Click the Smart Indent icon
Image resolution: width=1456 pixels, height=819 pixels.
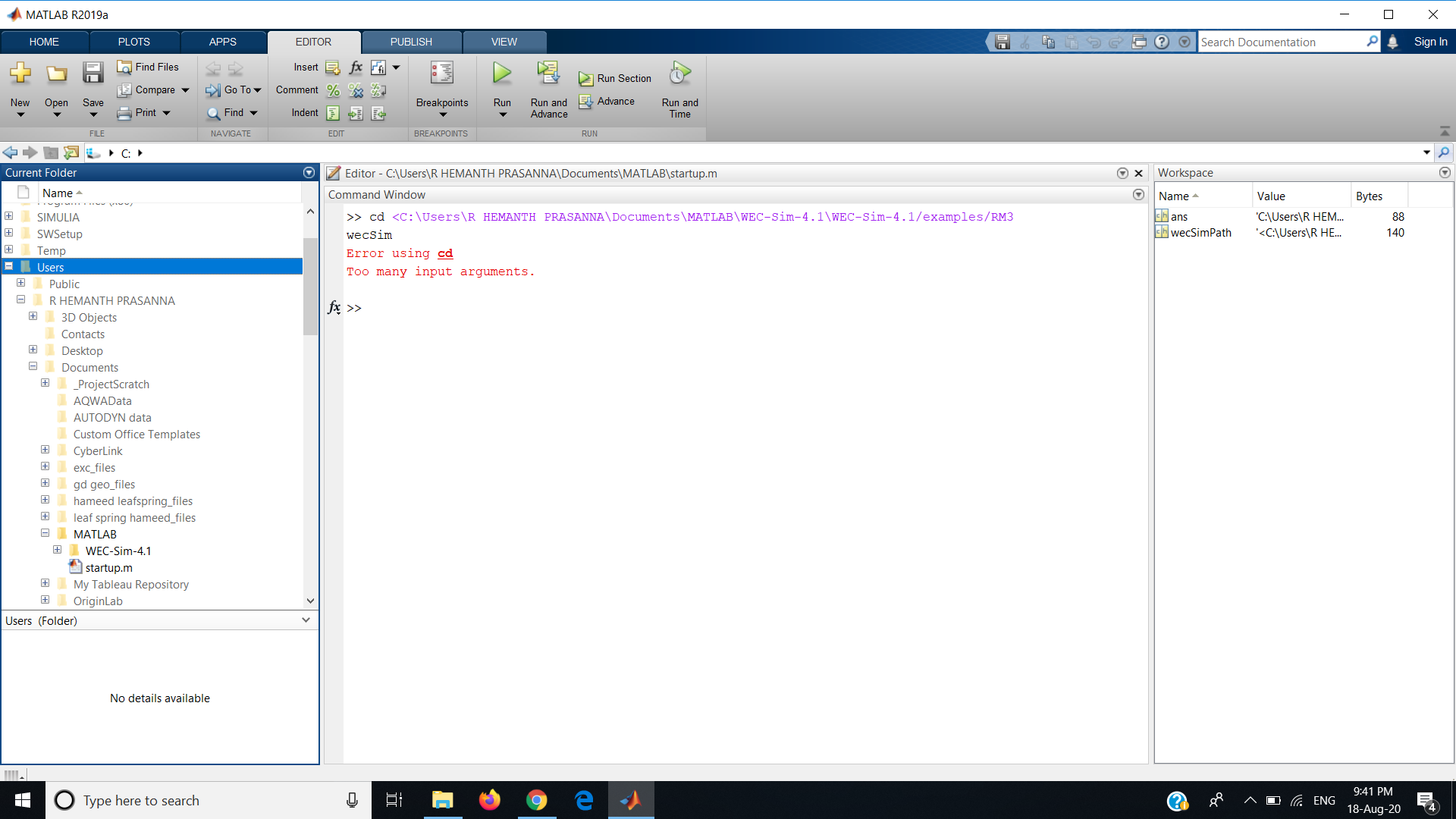pos(333,113)
